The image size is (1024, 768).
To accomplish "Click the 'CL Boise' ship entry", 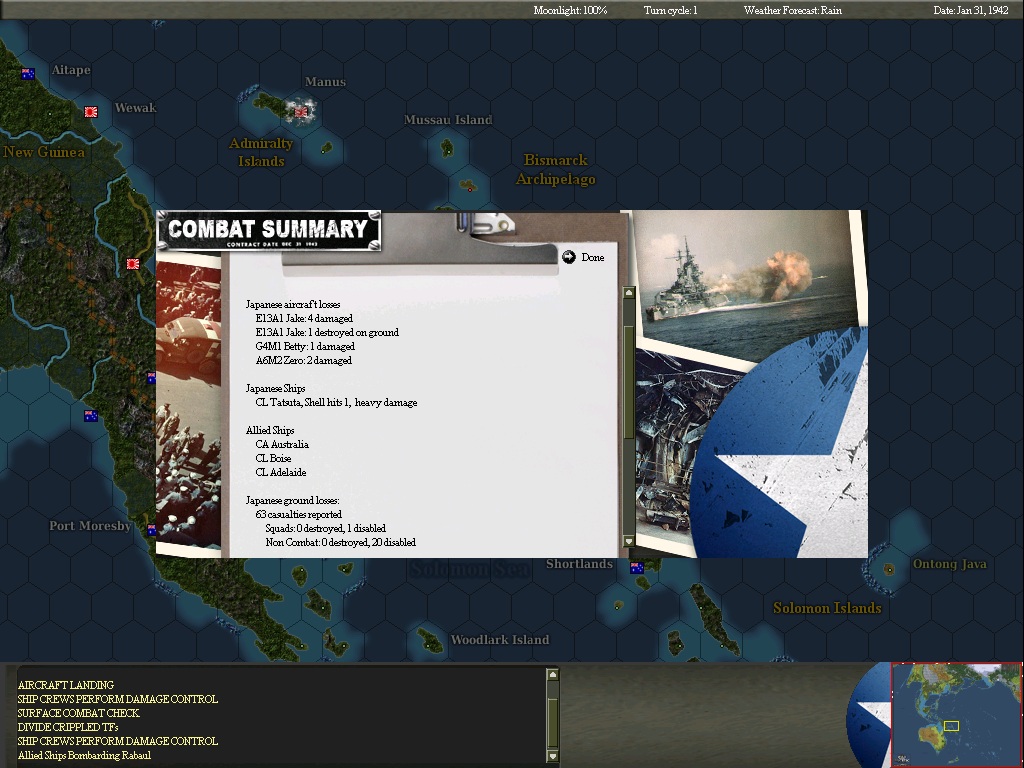I will pos(273,458).
